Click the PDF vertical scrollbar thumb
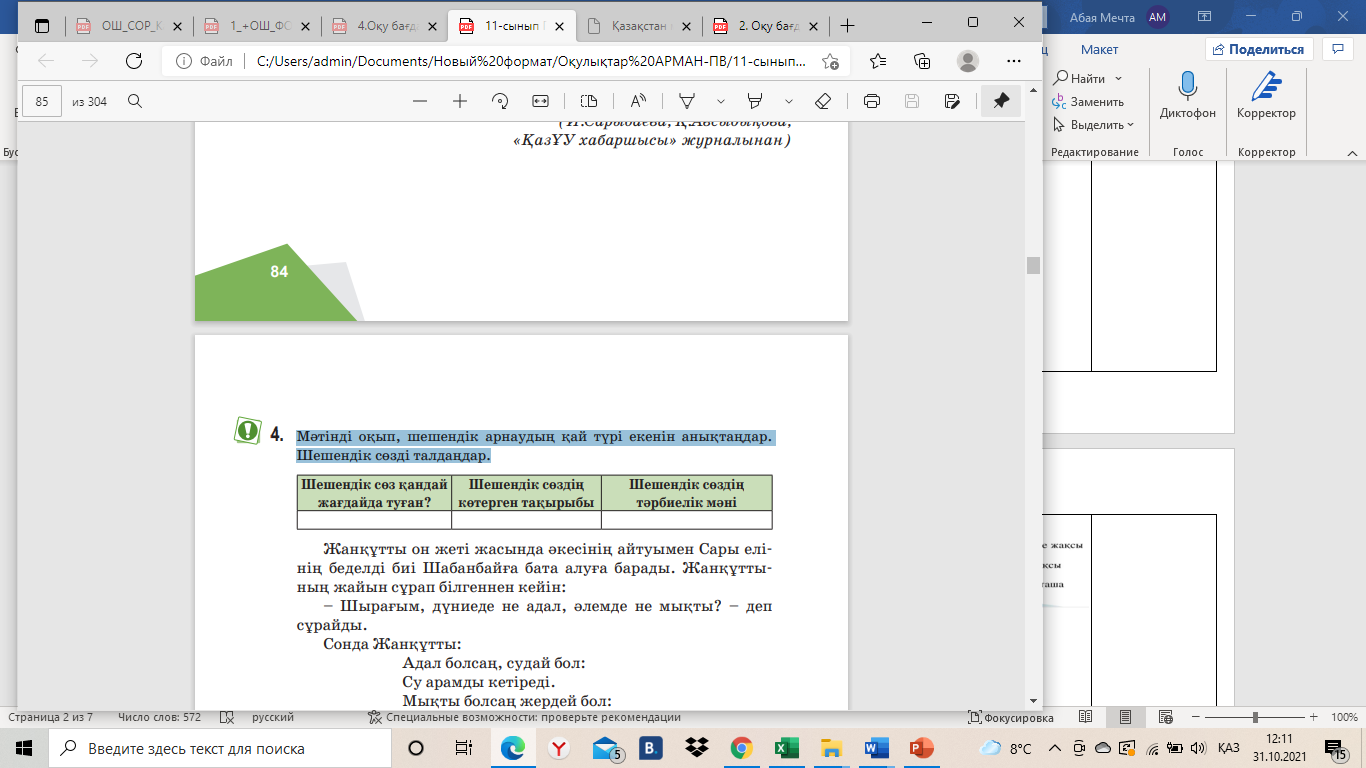Screen dimensions: 1366x768 click(x=1034, y=265)
